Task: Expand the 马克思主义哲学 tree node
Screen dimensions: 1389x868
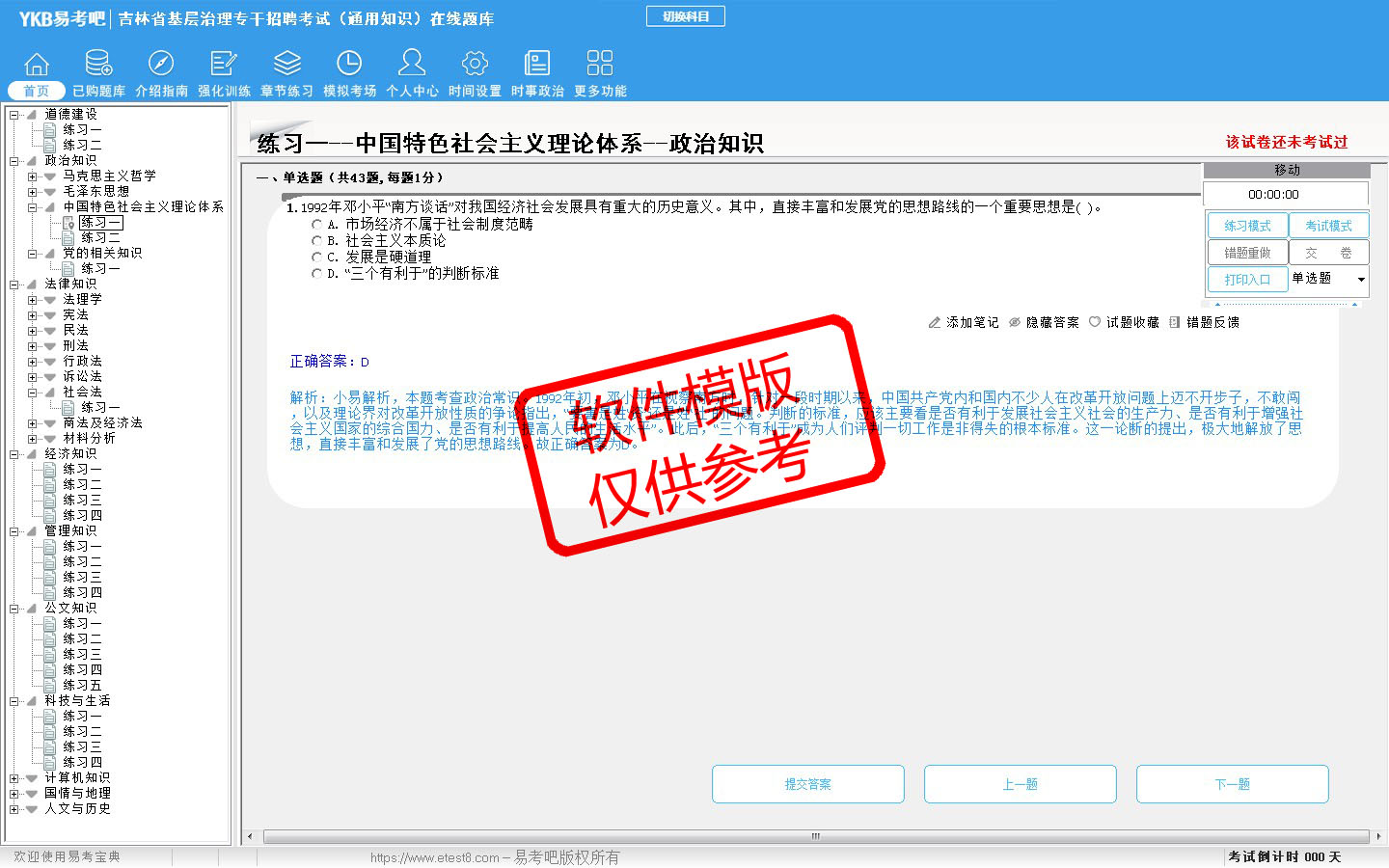Action: tap(33, 176)
